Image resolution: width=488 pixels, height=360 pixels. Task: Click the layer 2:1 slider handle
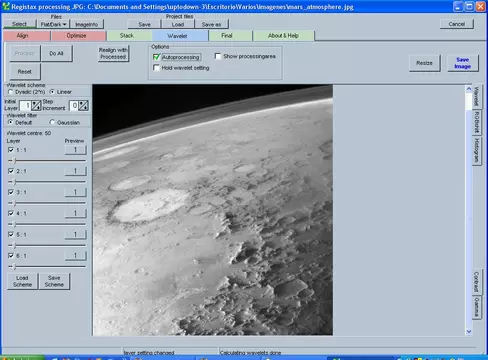(x=14, y=182)
